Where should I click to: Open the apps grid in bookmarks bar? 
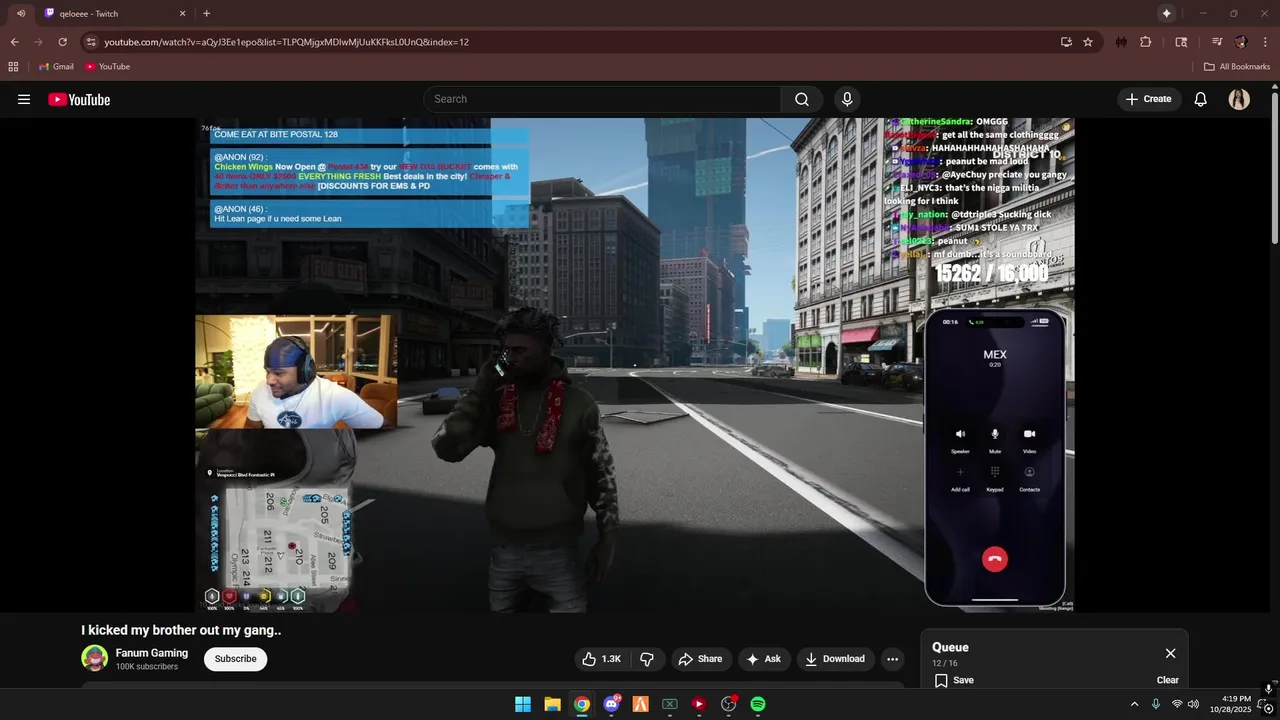(x=13, y=66)
